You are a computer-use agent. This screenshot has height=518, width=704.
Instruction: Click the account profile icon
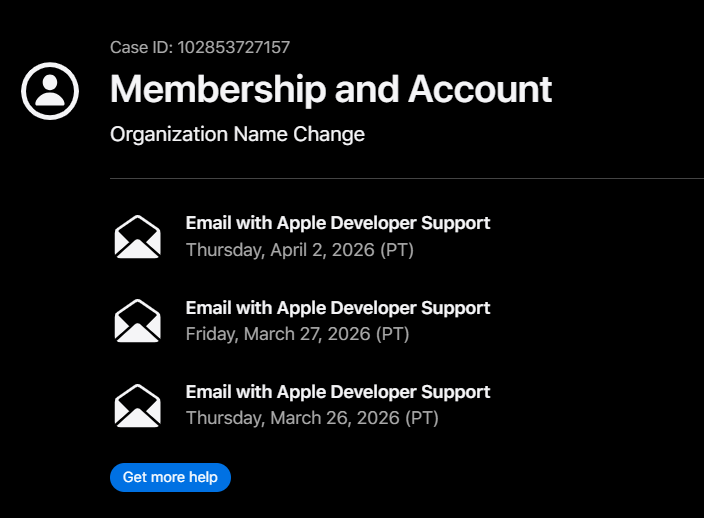click(x=49, y=91)
